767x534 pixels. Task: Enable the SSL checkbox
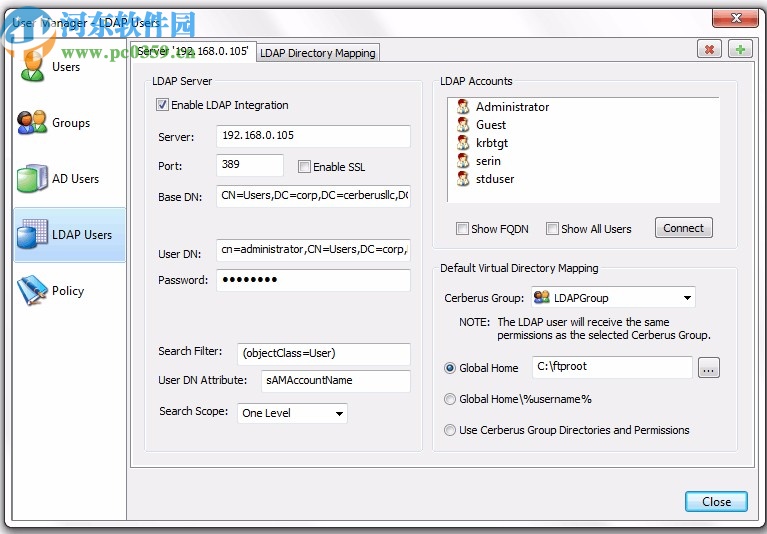(x=304, y=167)
